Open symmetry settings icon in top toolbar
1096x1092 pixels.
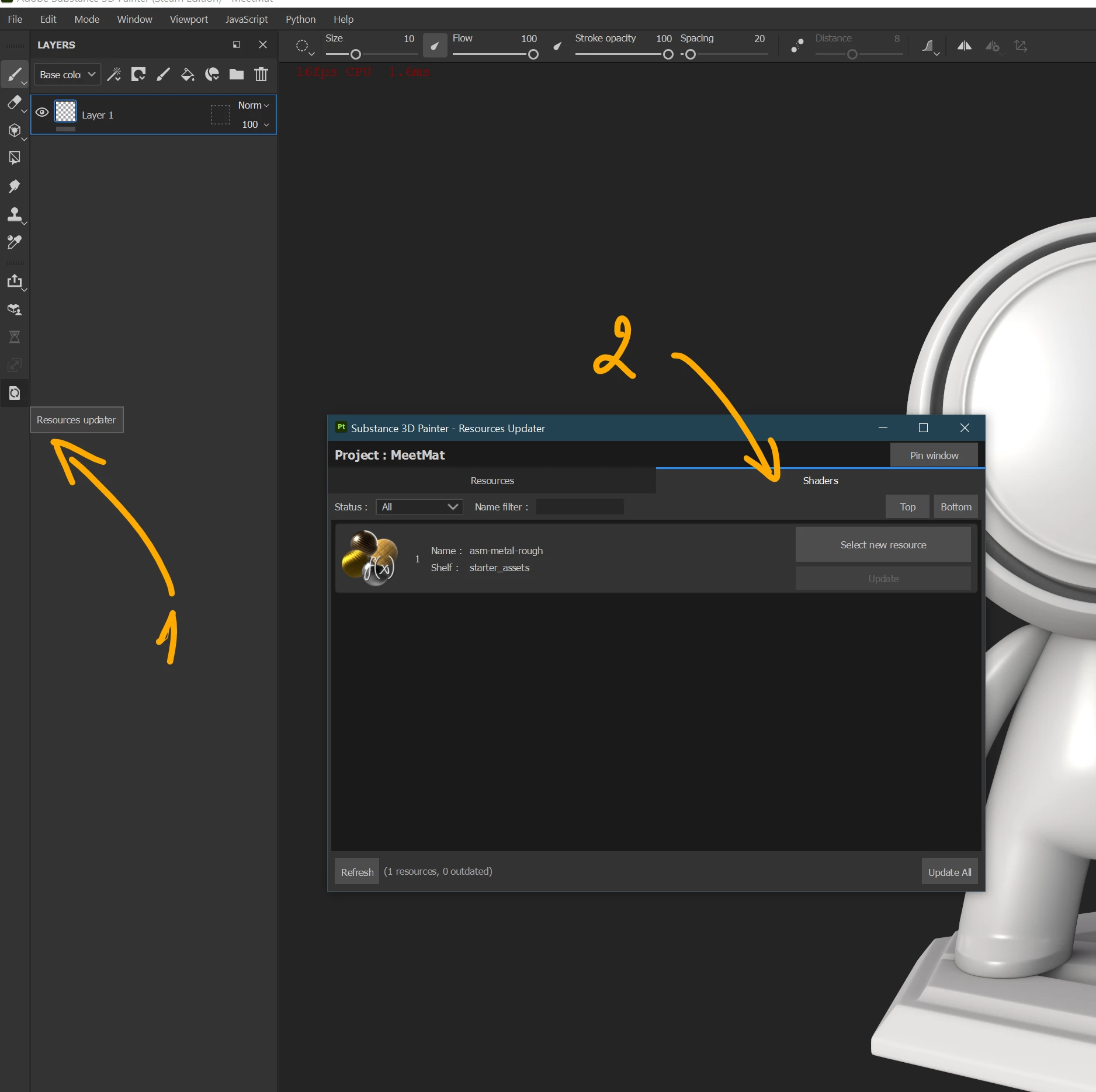click(993, 46)
